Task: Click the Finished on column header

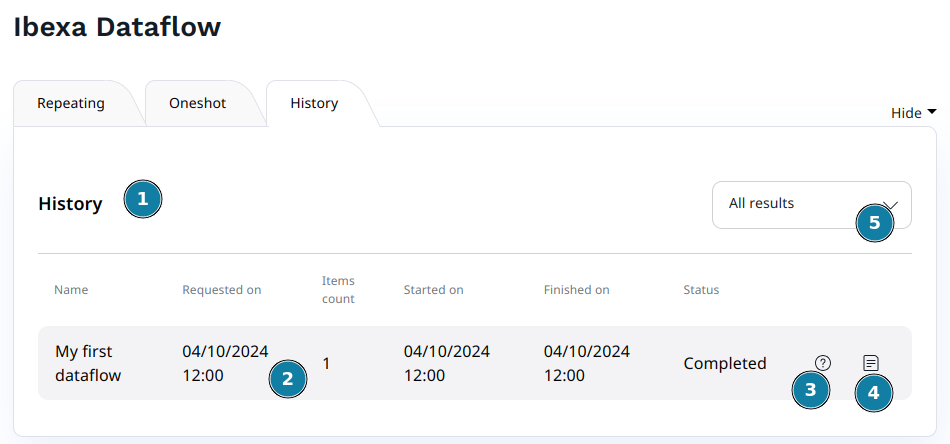Action: (576, 290)
